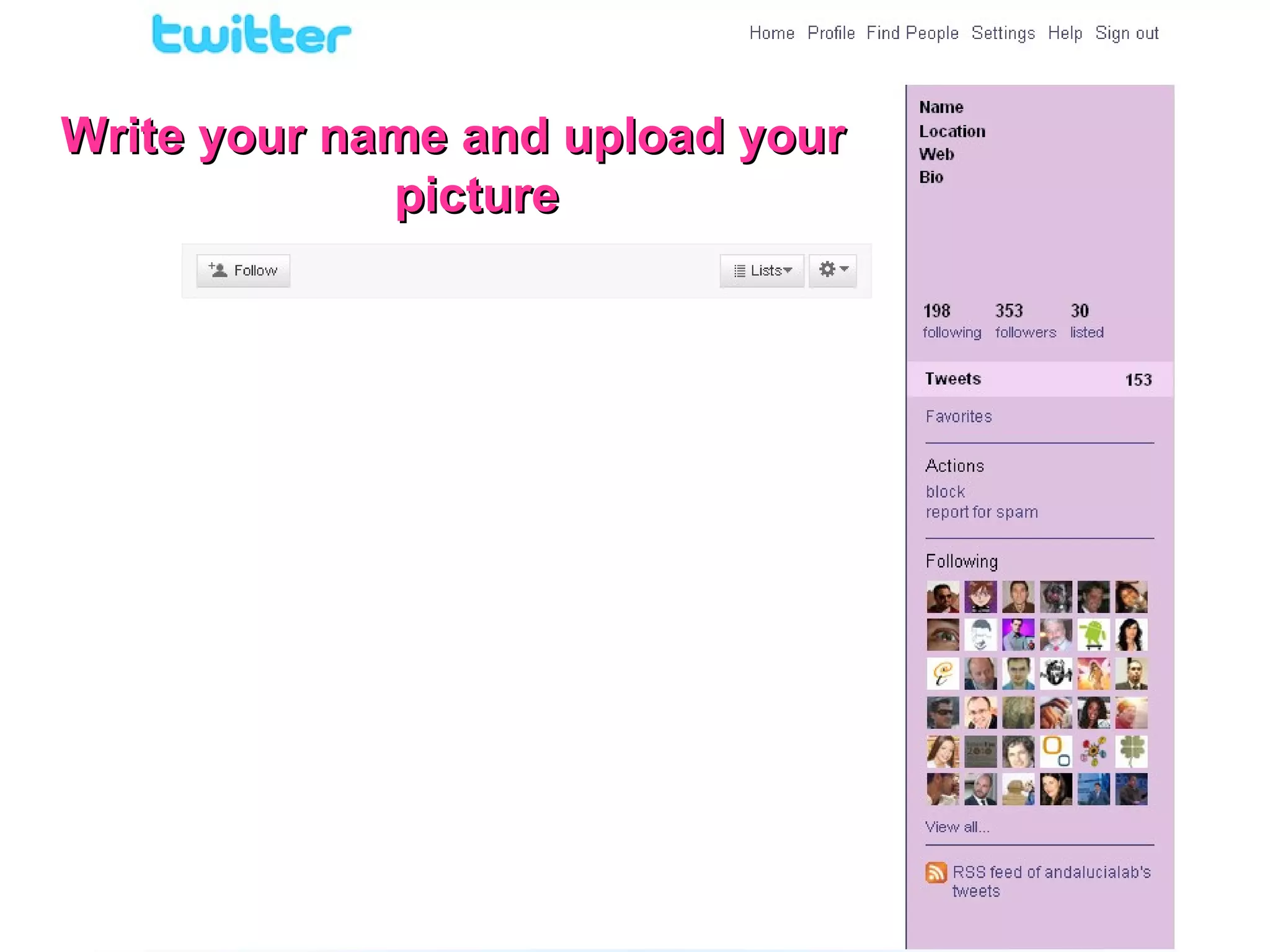Click the orange RSS feed icon
The height and width of the screenshot is (952, 1270).
[x=936, y=873]
